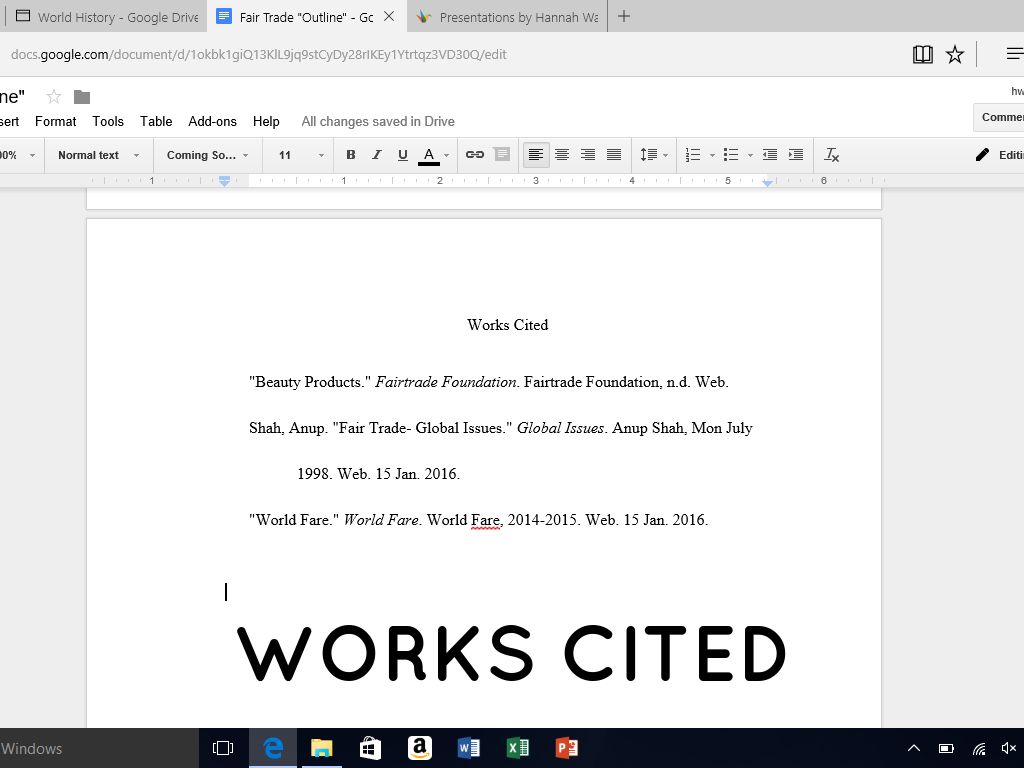Click the move to folder icon
The image size is (1024, 768).
click(x=82, y=97)
